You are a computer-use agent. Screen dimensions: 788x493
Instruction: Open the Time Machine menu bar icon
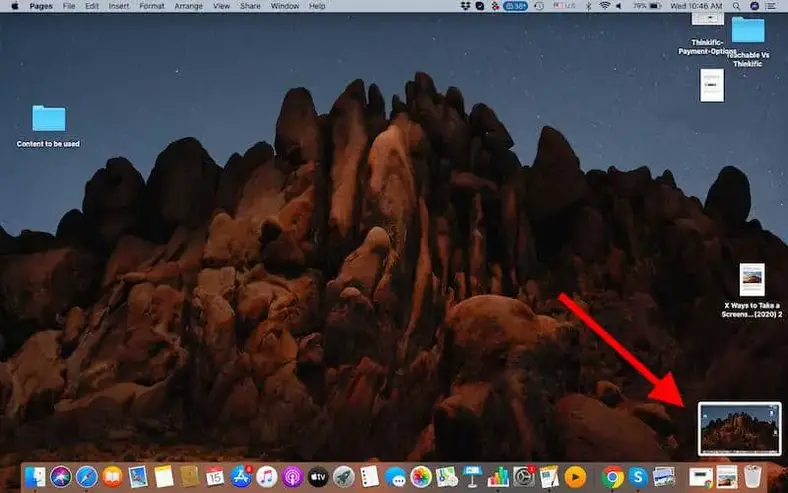coord(539,6)
